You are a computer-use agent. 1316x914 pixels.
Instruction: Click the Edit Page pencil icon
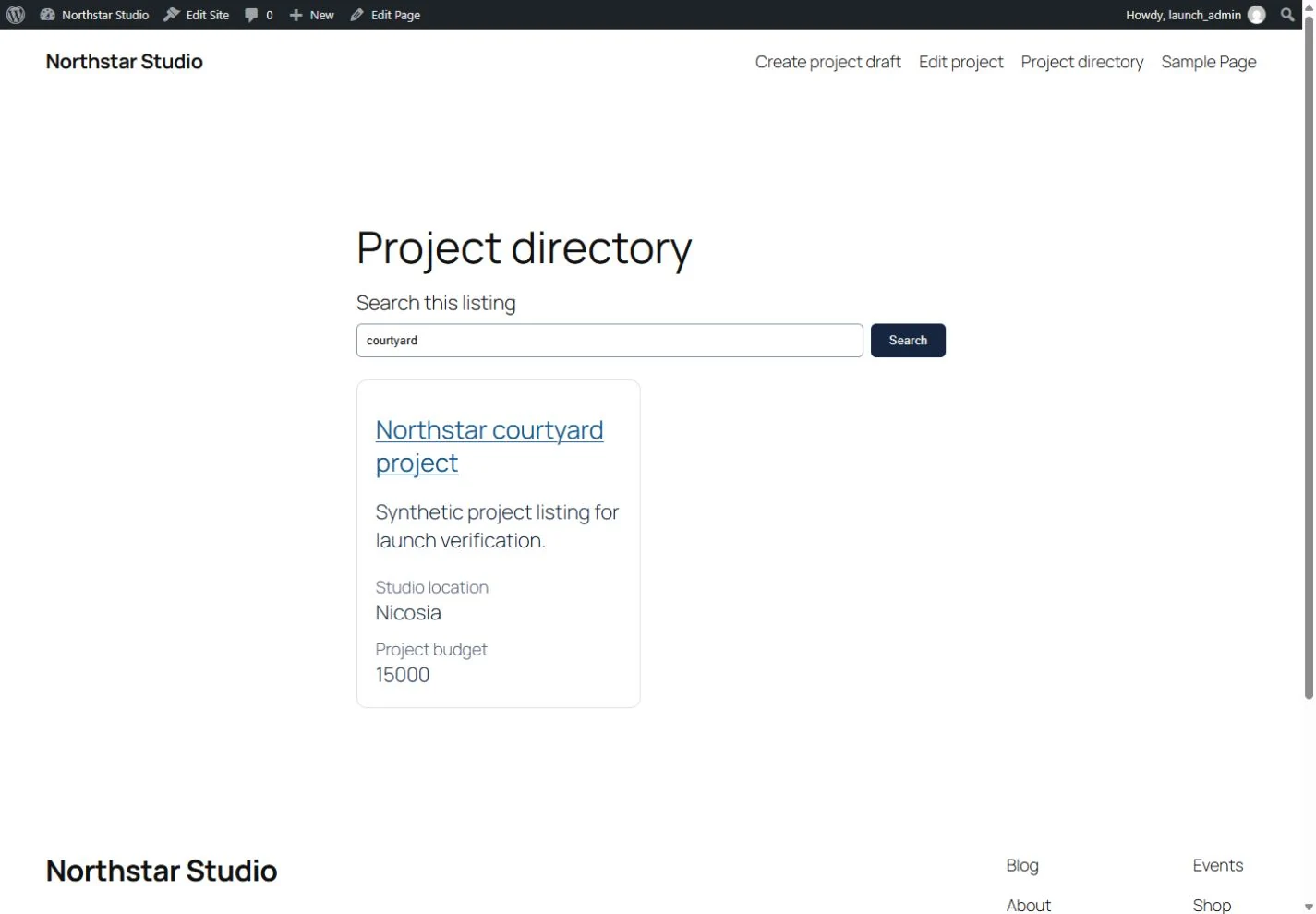click(357, 15)
